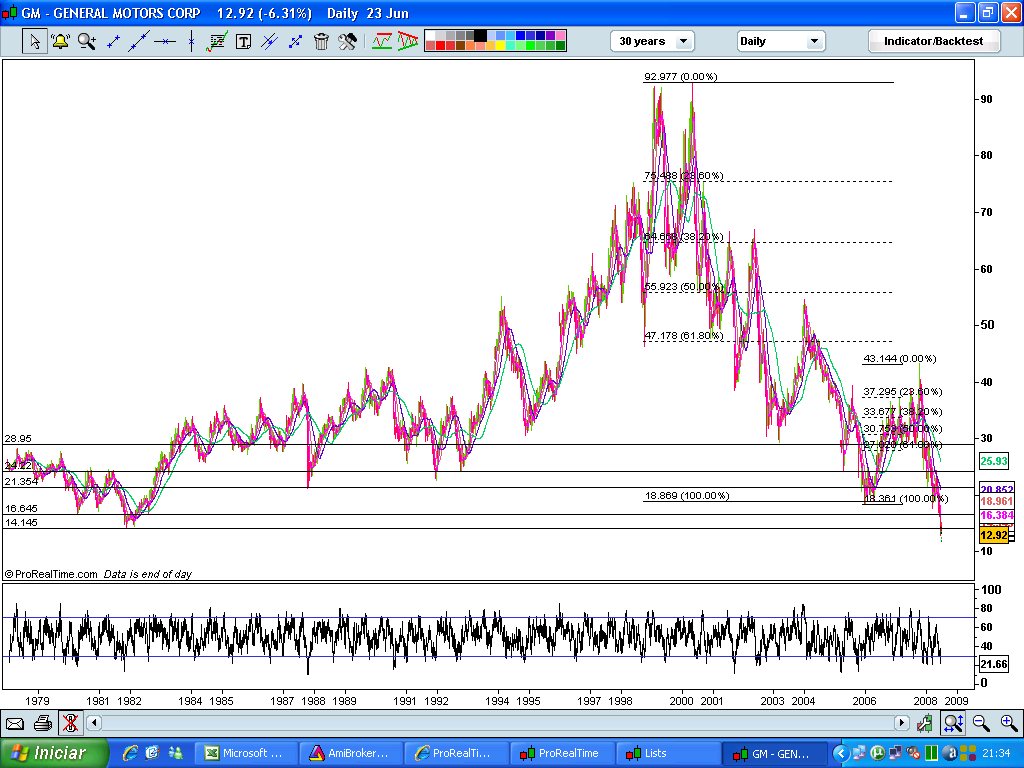
Task: Click the chart scrollbar left arrow
Action: (x=94, y=723)
